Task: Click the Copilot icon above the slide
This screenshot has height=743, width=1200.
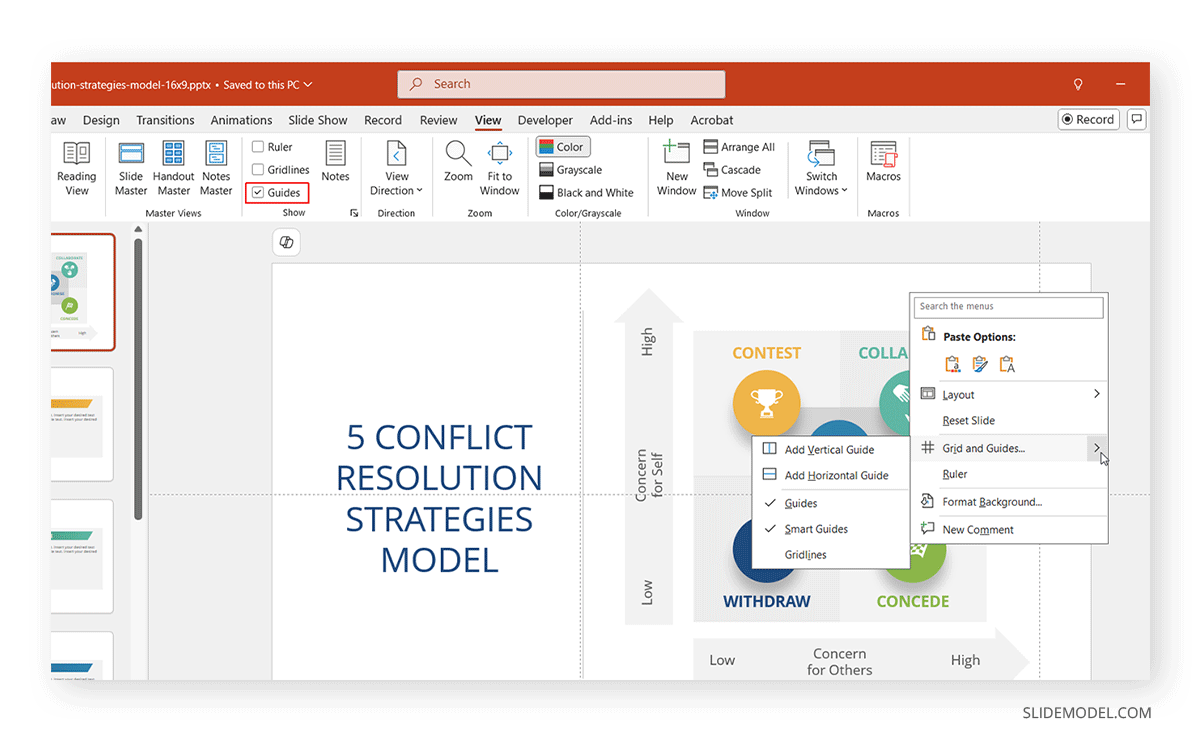Action: point(286,243)
